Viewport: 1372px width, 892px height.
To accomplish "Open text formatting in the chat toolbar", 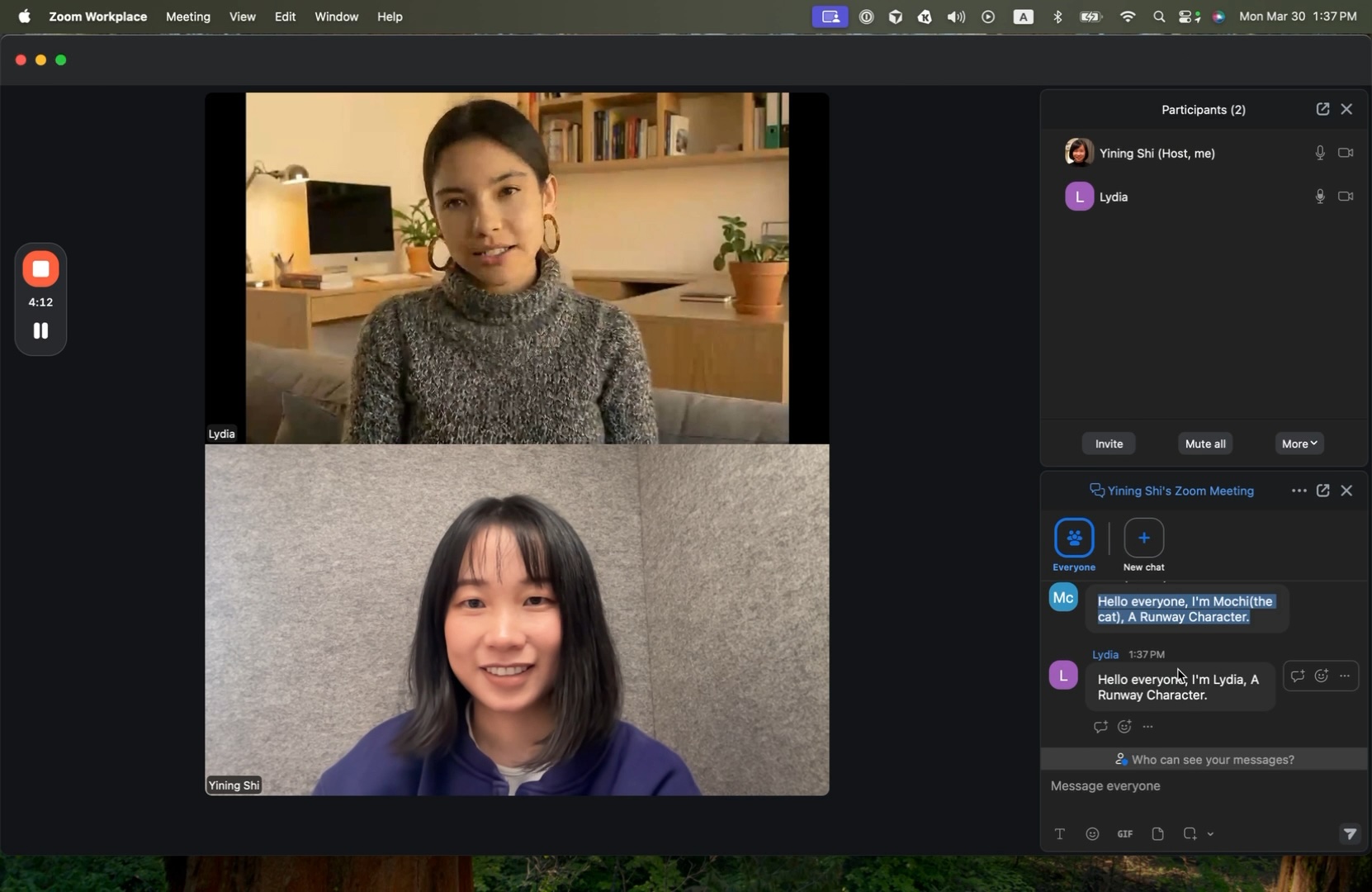I will 1061,834.
